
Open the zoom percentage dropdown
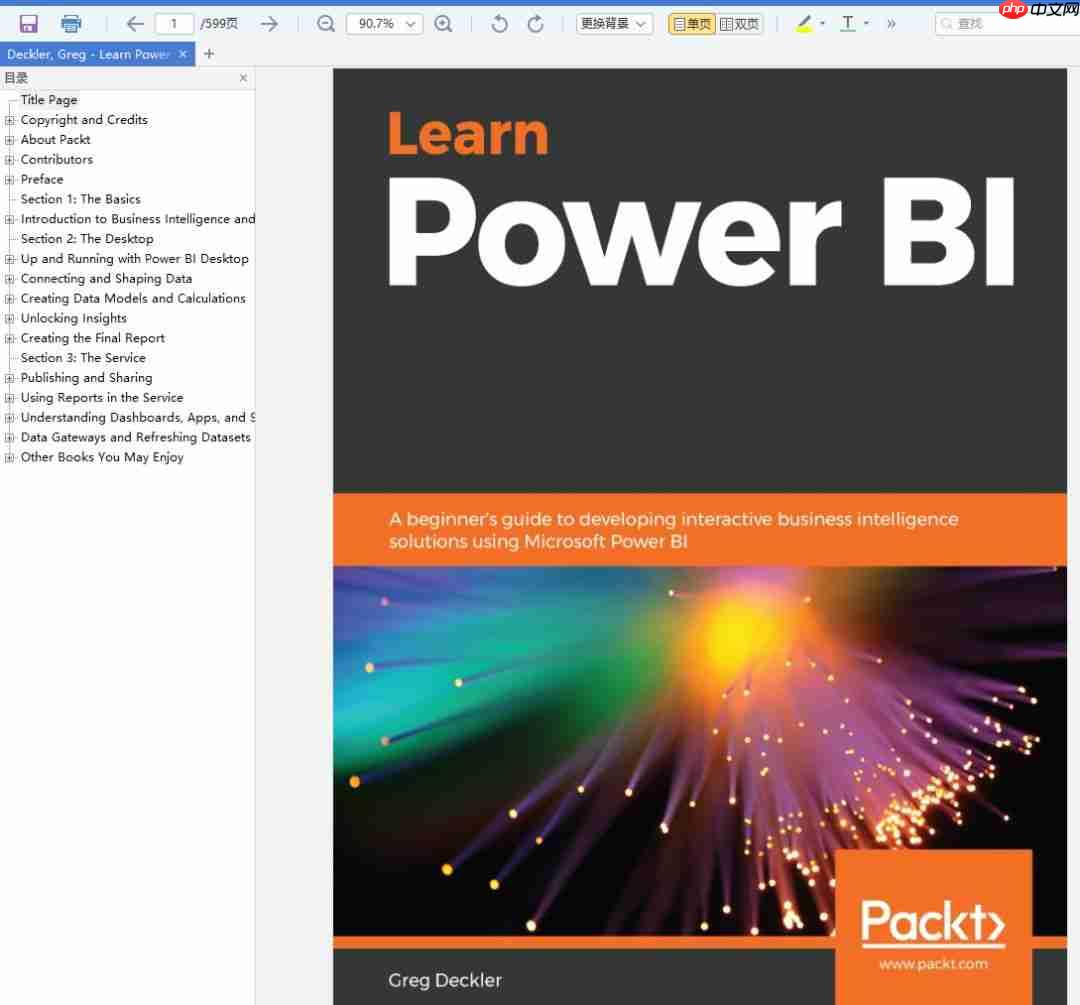coord(409,22)
